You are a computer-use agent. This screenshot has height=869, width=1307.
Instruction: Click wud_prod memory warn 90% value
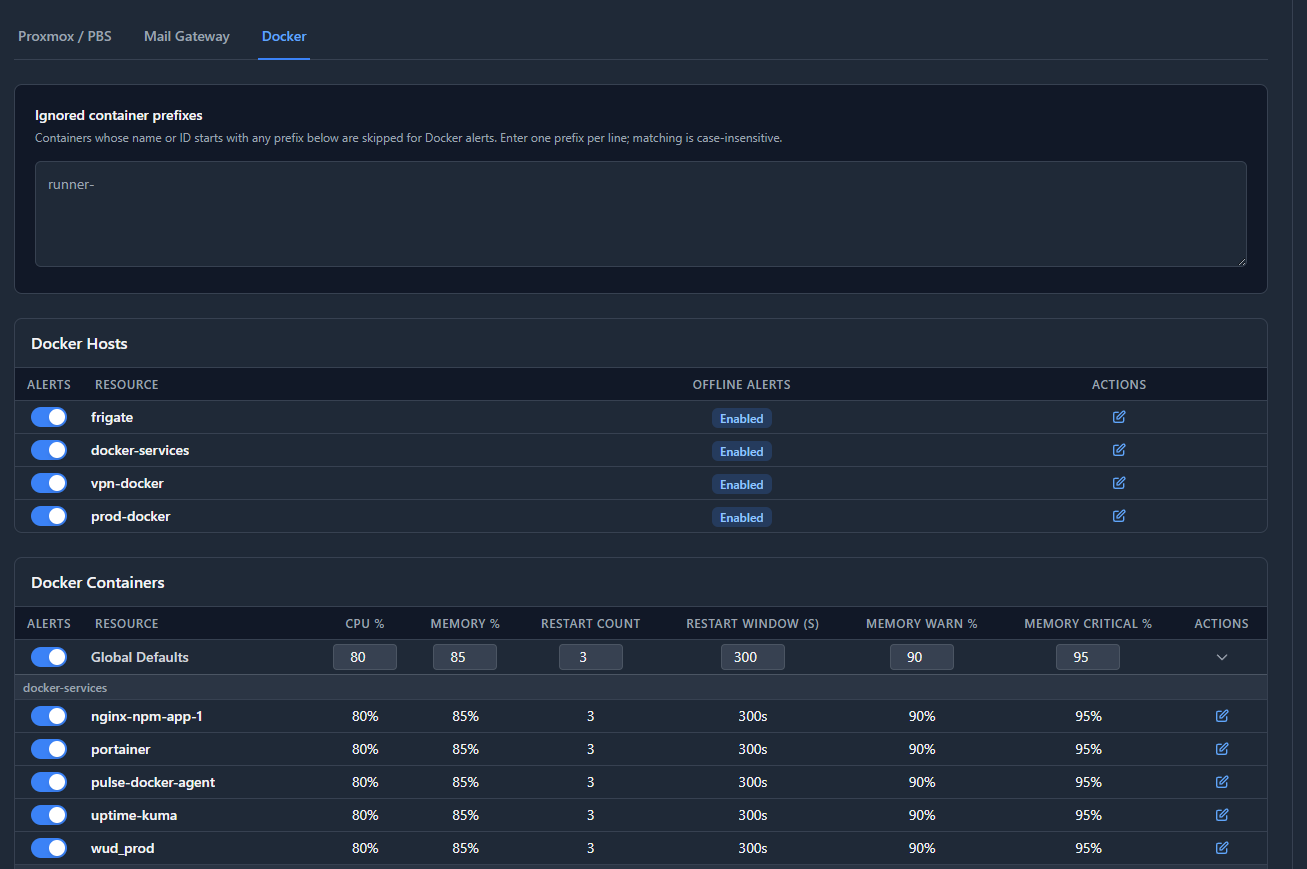point(922,848)
